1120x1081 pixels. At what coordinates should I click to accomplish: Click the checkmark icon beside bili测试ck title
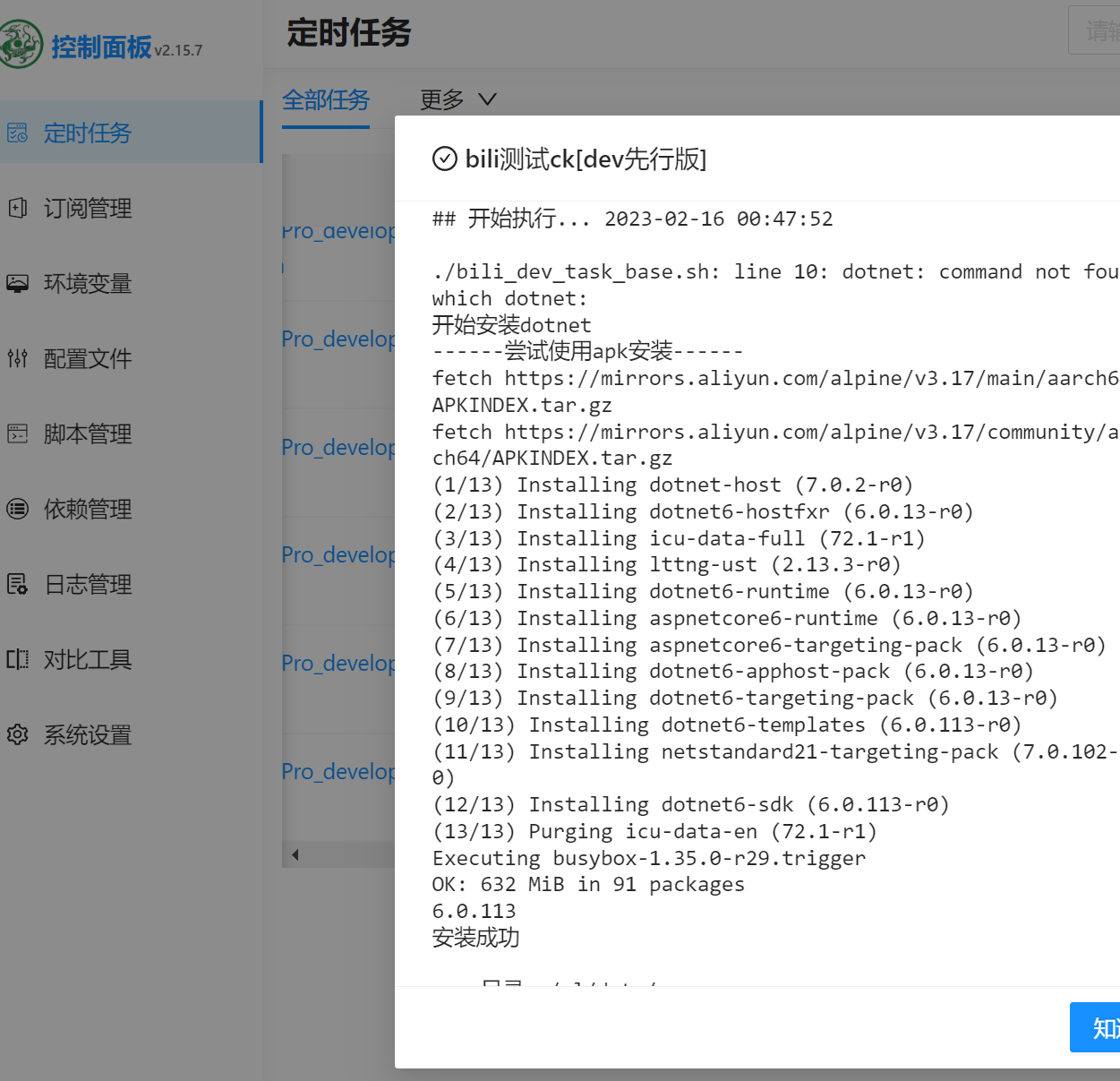pos(444,159)
